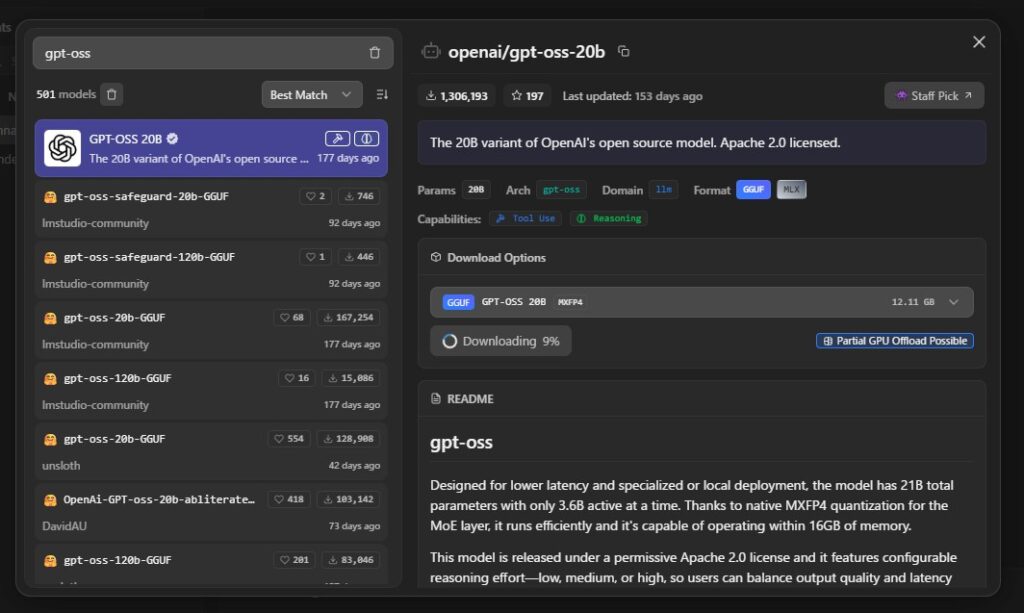The width and height of the screenshot is (1024, 613).
Task: Open the Best Match sort dropdown
Action: 311,95
